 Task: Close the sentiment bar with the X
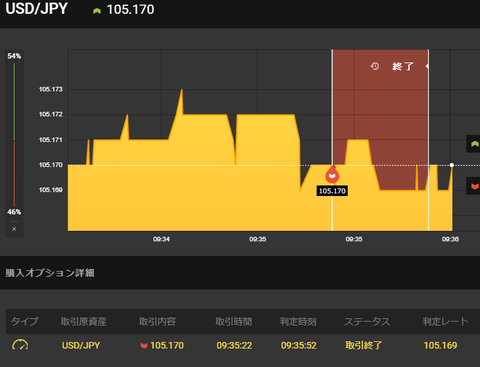pyautogui.click(x=14, y=229)
